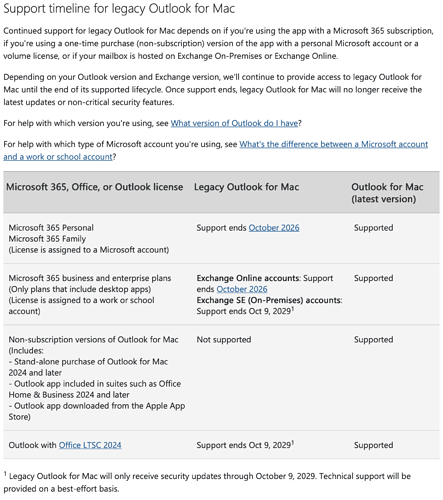Select "Supported" in the Microsoft 365 Personal row

click(x=373, y=228)
